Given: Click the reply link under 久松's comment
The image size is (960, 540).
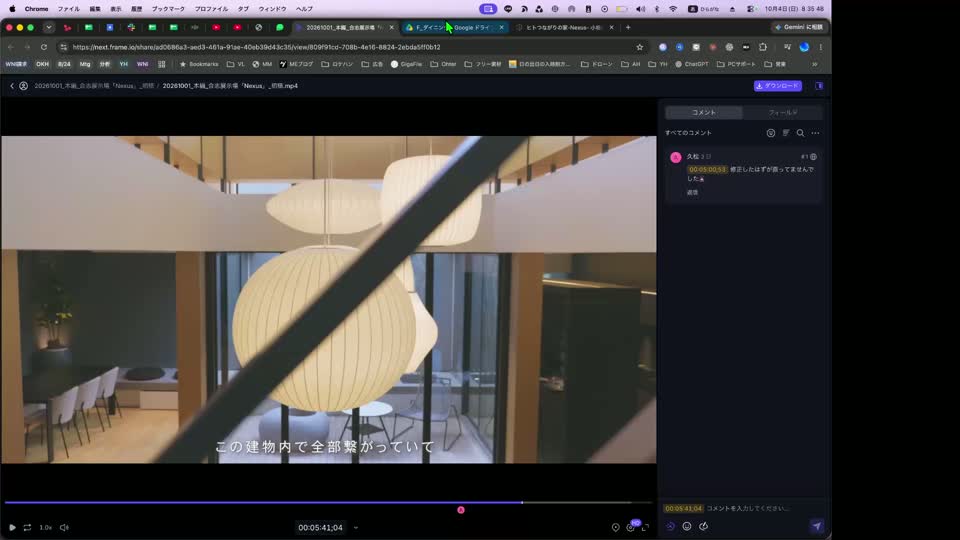Looking at the screenshot, I should click(692, 192).
